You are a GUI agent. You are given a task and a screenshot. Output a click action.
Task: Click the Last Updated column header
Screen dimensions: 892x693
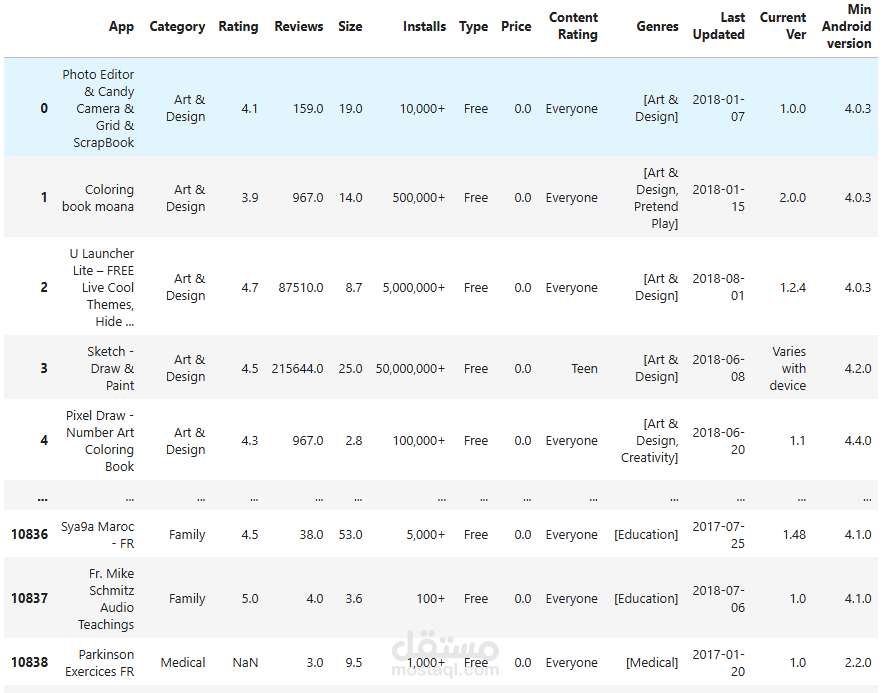tap(718, 26)
